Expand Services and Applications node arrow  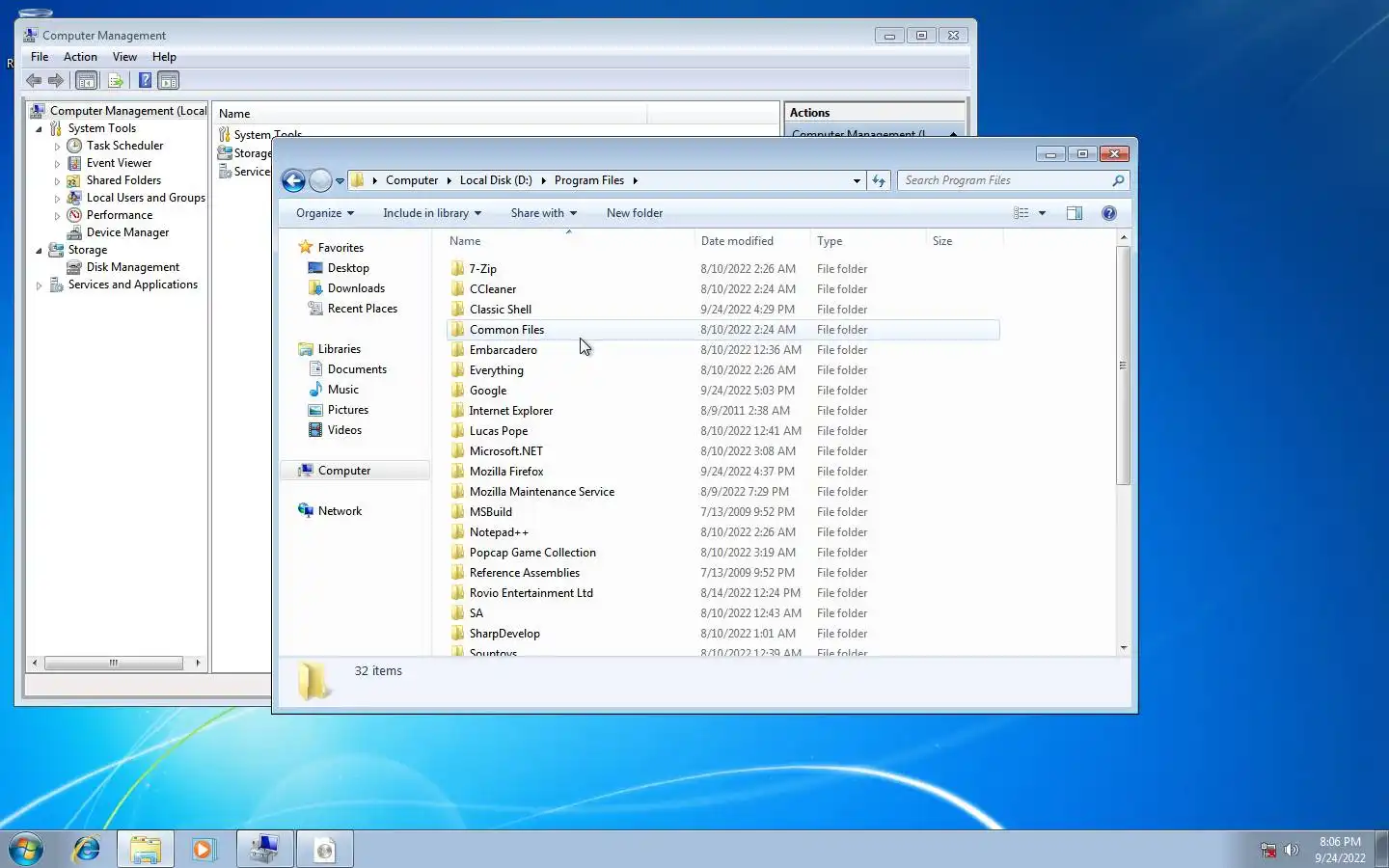[39, 285]
